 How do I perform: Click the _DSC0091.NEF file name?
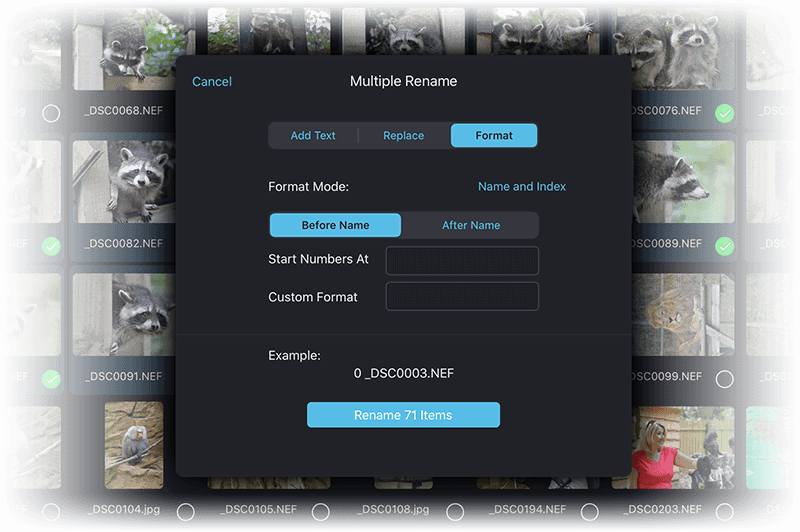[x=123, y=376]
